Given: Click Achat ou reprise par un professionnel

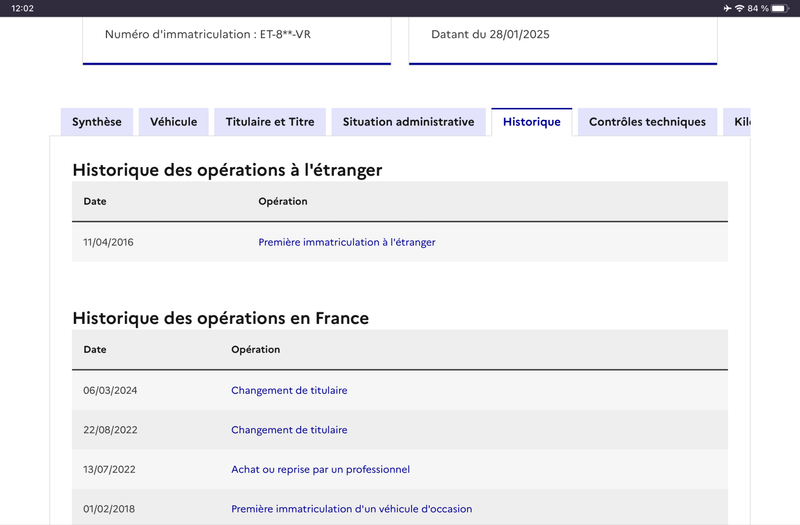Looking at the screenshot, I should tap(320, 469).
